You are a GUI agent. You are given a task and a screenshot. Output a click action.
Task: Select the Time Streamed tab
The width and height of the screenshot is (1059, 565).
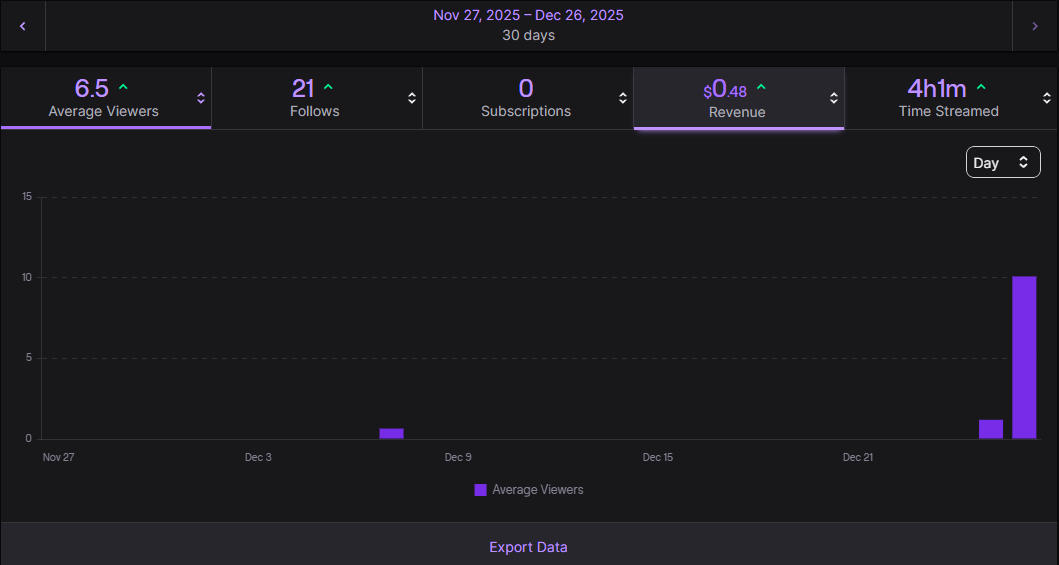point(951,98)
